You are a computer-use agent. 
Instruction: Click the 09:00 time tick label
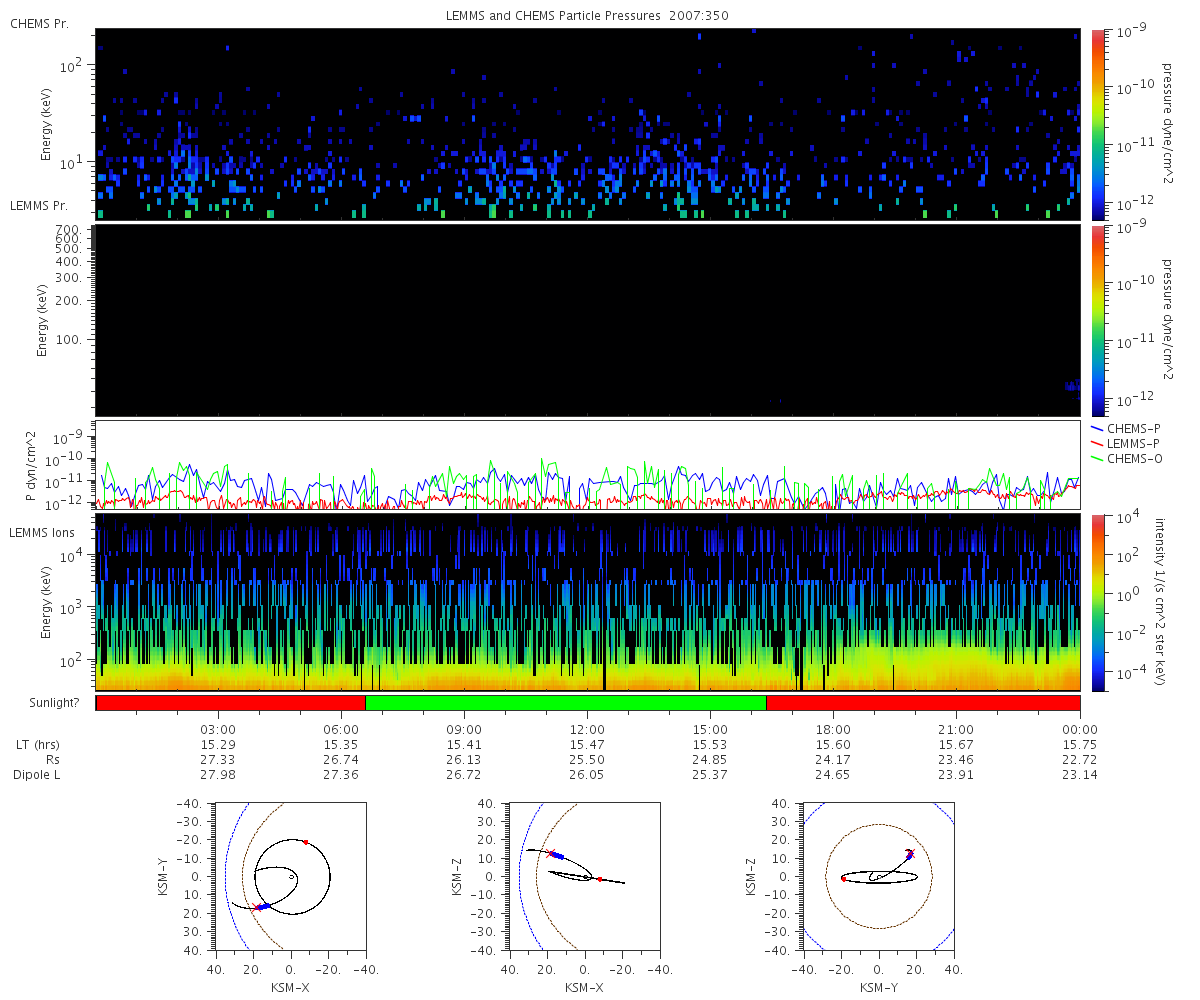(464, 730)
